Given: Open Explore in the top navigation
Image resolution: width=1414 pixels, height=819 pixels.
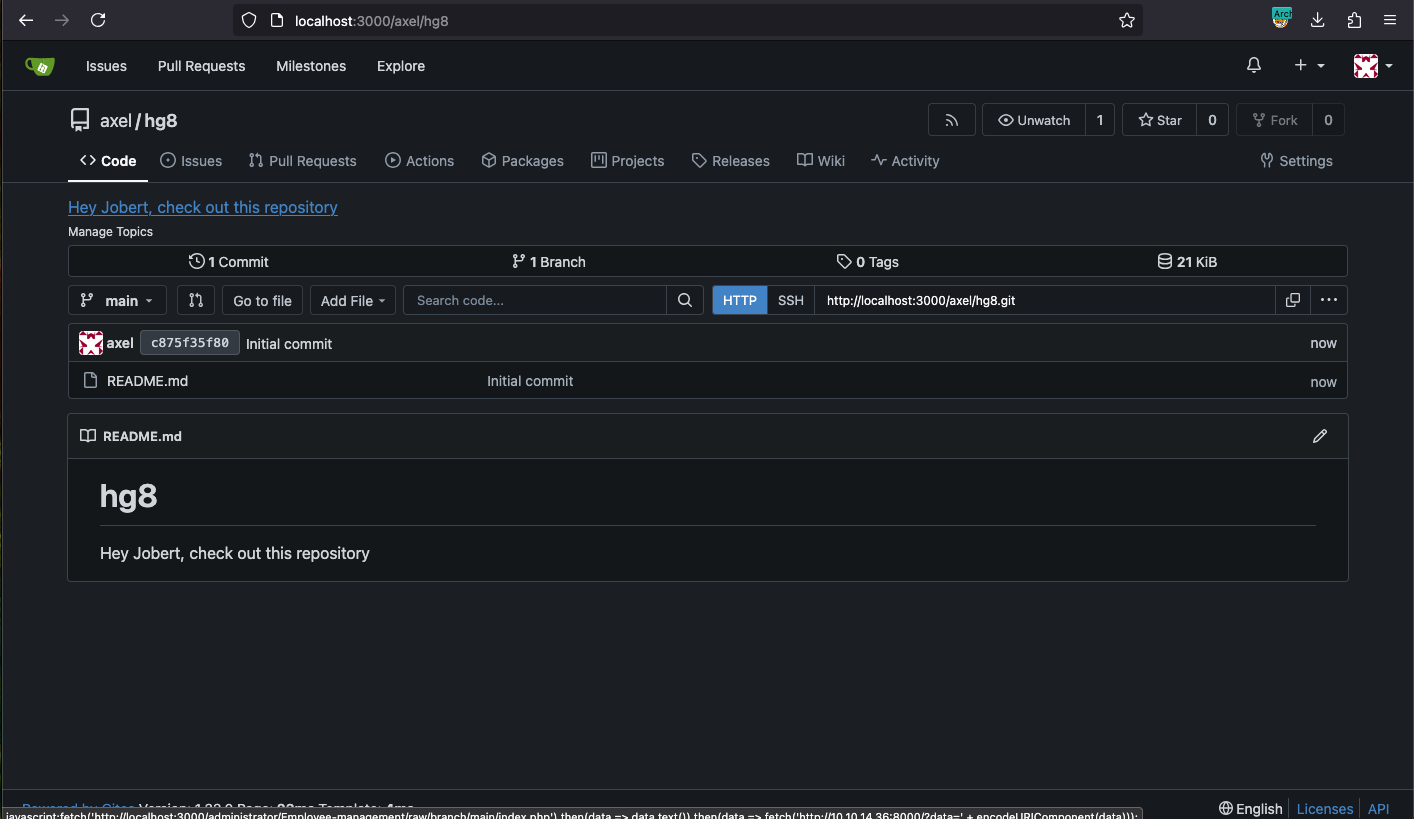Looking at the screenshot, I should 401,66.
